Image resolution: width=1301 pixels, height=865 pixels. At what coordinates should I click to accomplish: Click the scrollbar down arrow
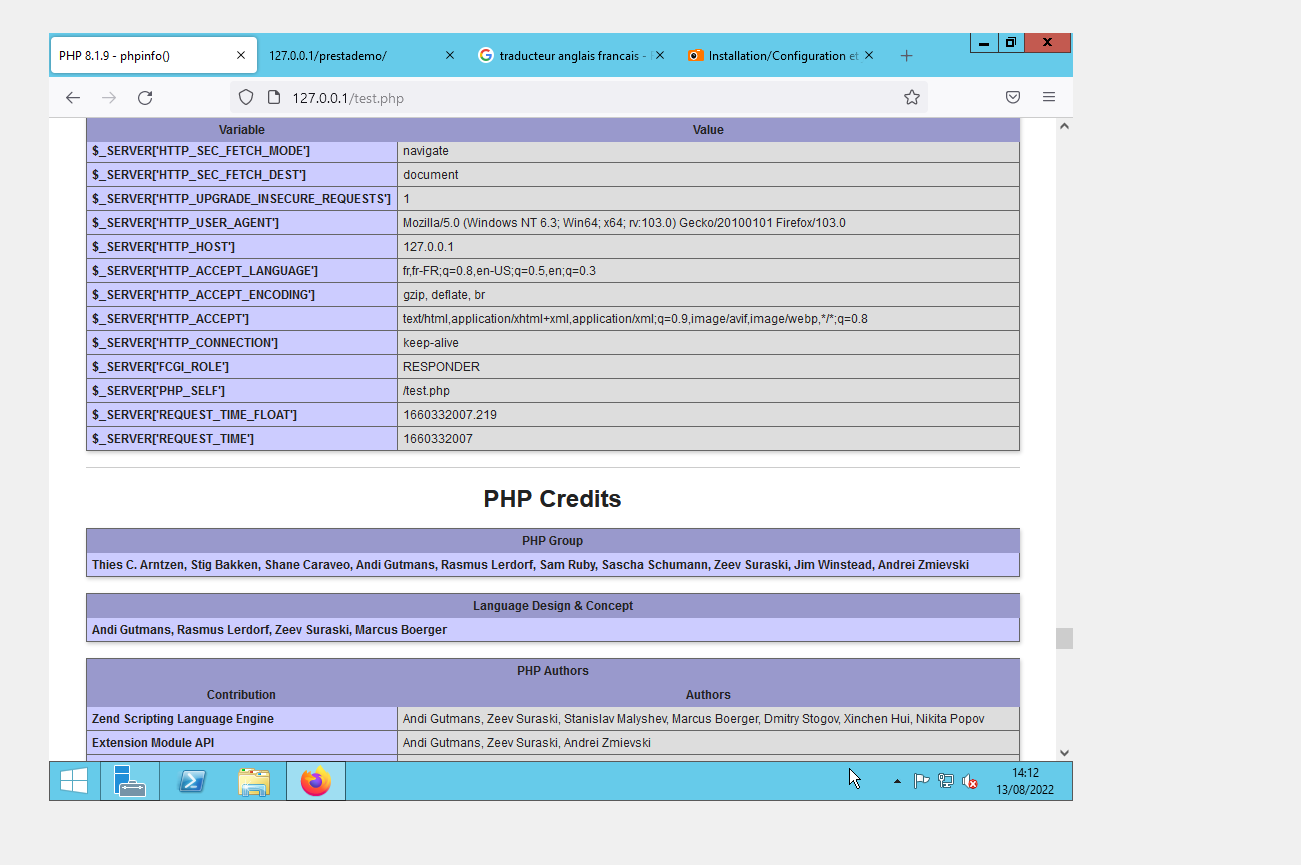tap(1064, 753)
